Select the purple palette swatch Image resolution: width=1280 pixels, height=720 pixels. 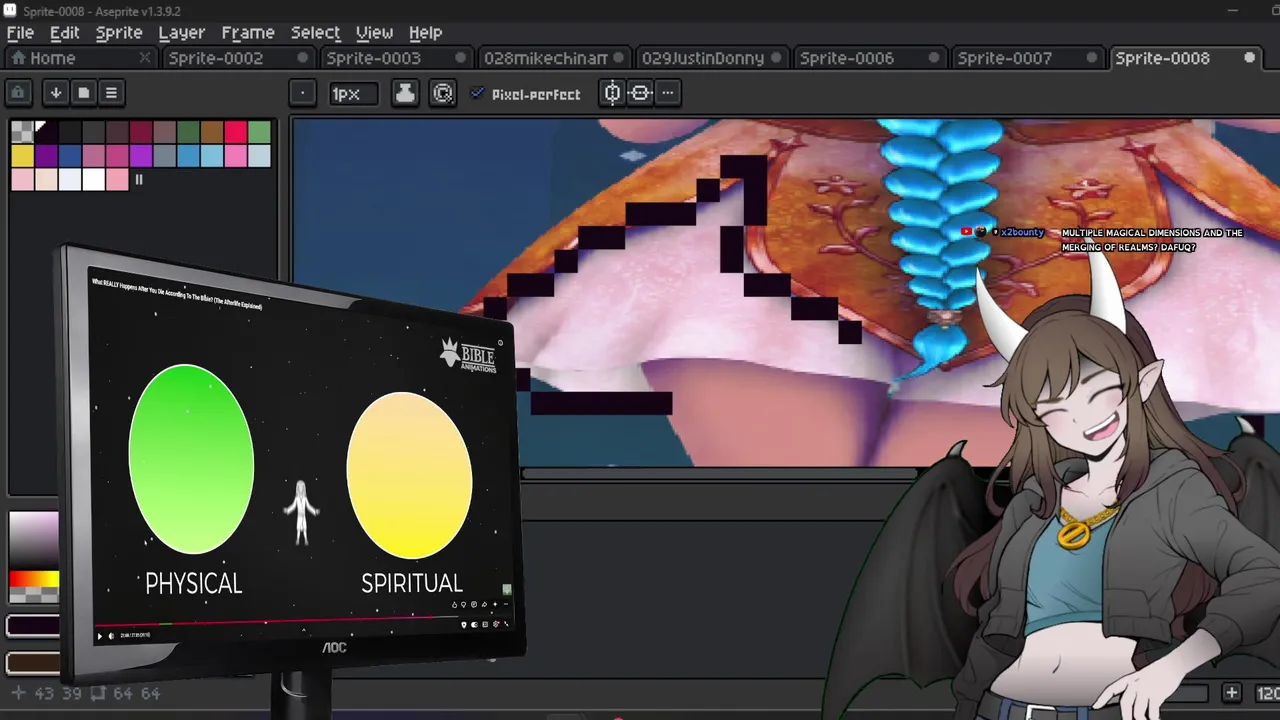(45, 156)
